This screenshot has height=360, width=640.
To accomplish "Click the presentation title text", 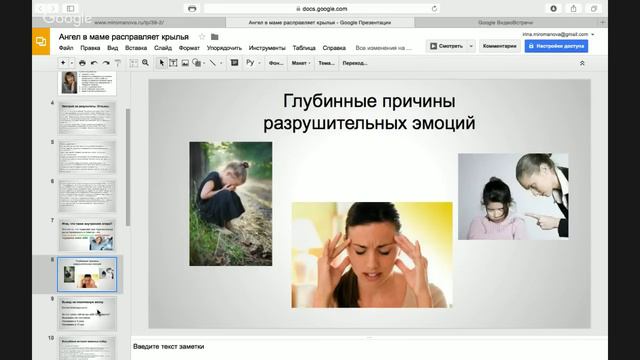I will [124, 37].
